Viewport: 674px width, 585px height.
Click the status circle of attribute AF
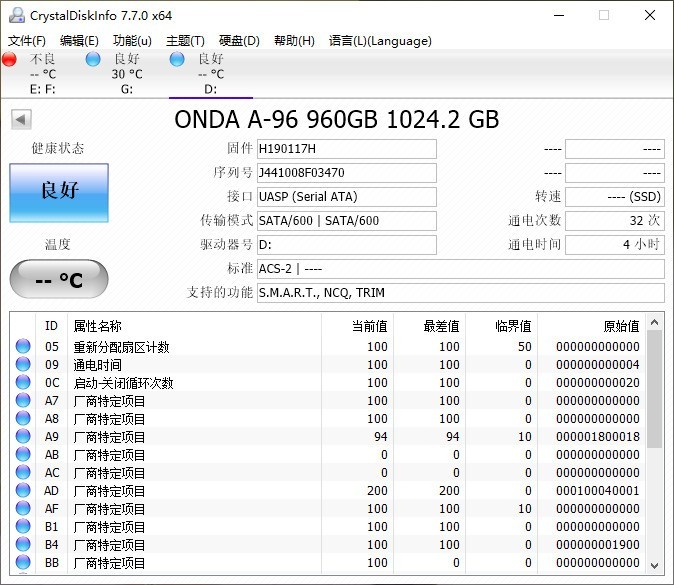(23, 508)
